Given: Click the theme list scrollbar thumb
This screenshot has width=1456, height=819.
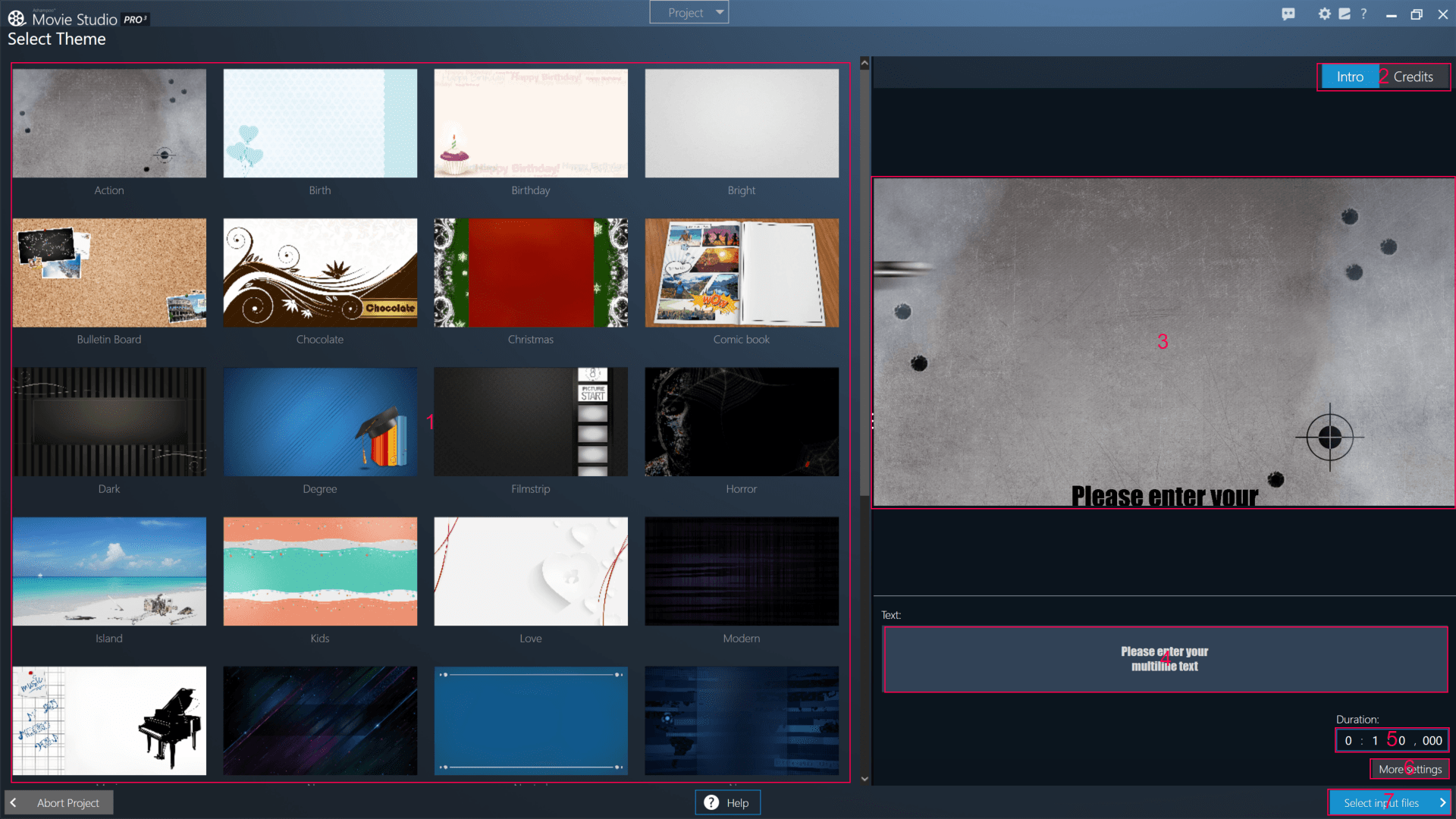Looking at the screenshot, I should pos(864,284).
